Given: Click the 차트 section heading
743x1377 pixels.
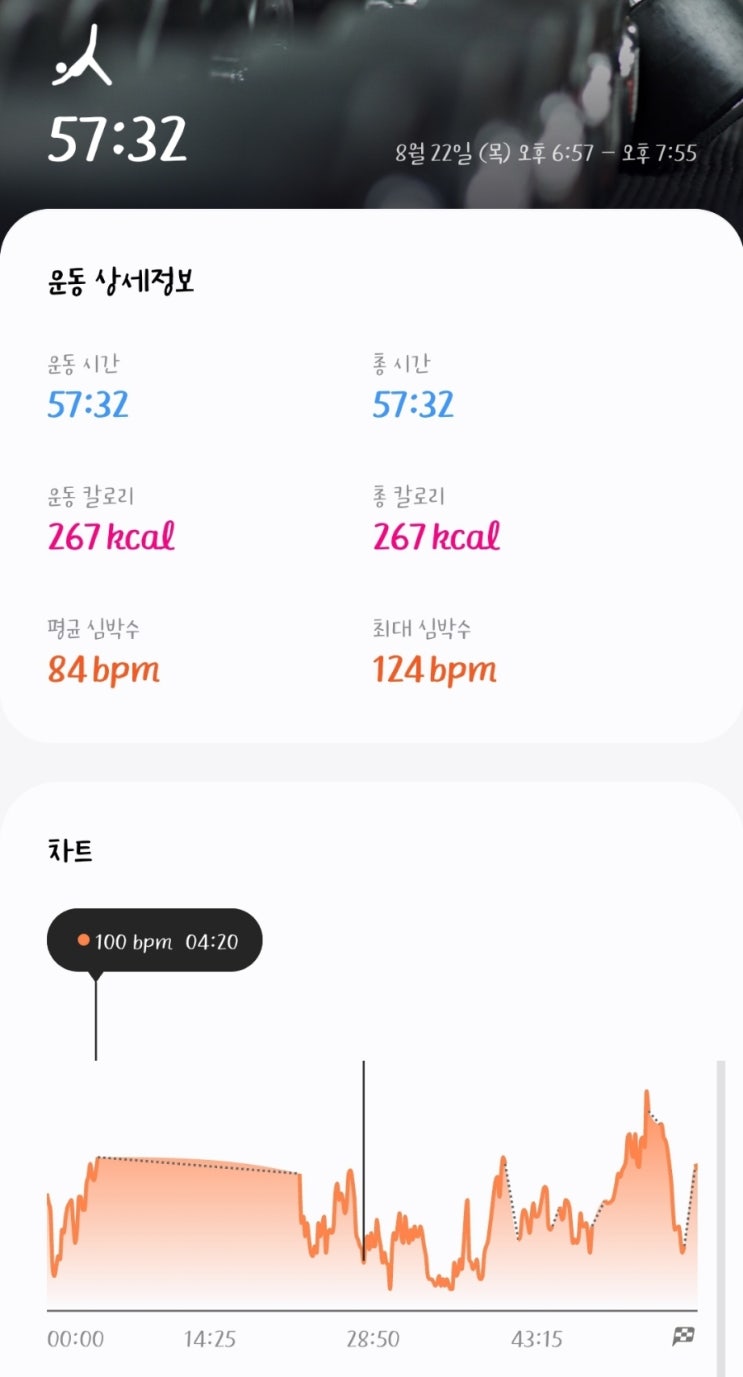Looking at the screenshot, I should pyautogui.click(x=70, y=851).
